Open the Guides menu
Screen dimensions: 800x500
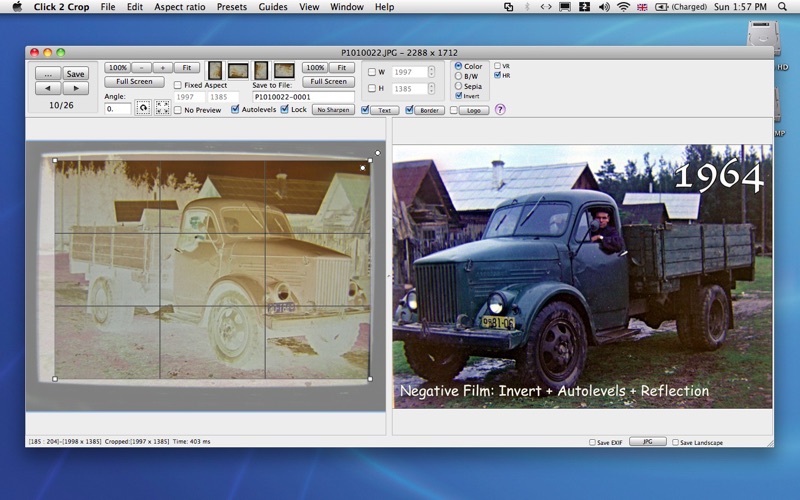pos(273,7)
